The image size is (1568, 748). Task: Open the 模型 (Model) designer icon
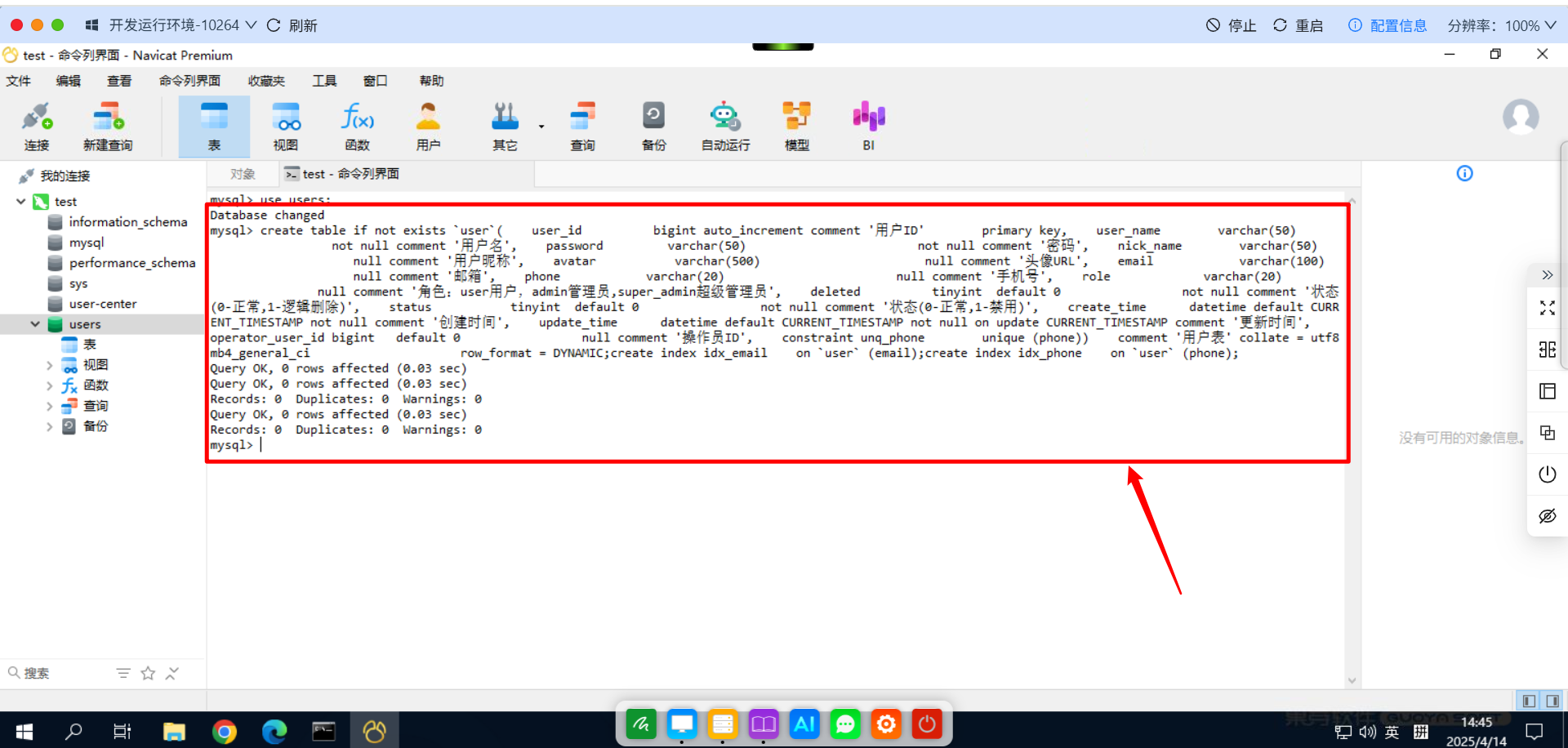(796, 124)
